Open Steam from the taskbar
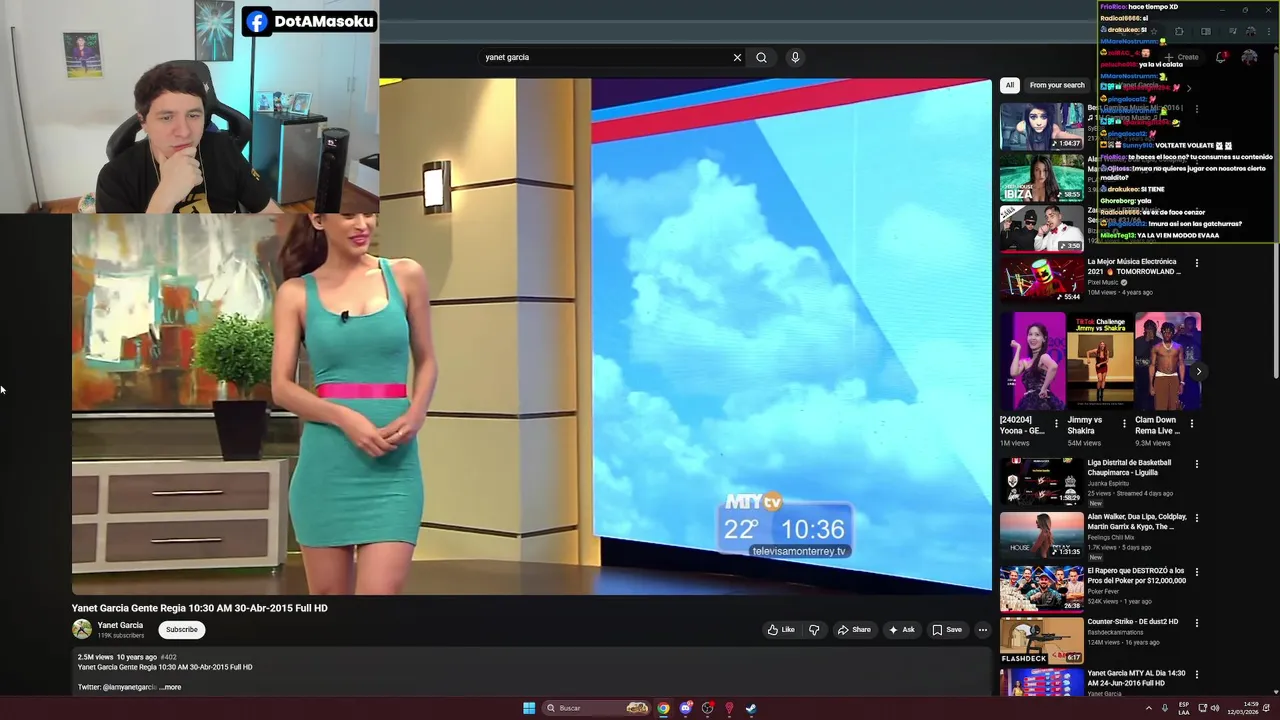 pyautogui.click(x=751, y=708)
